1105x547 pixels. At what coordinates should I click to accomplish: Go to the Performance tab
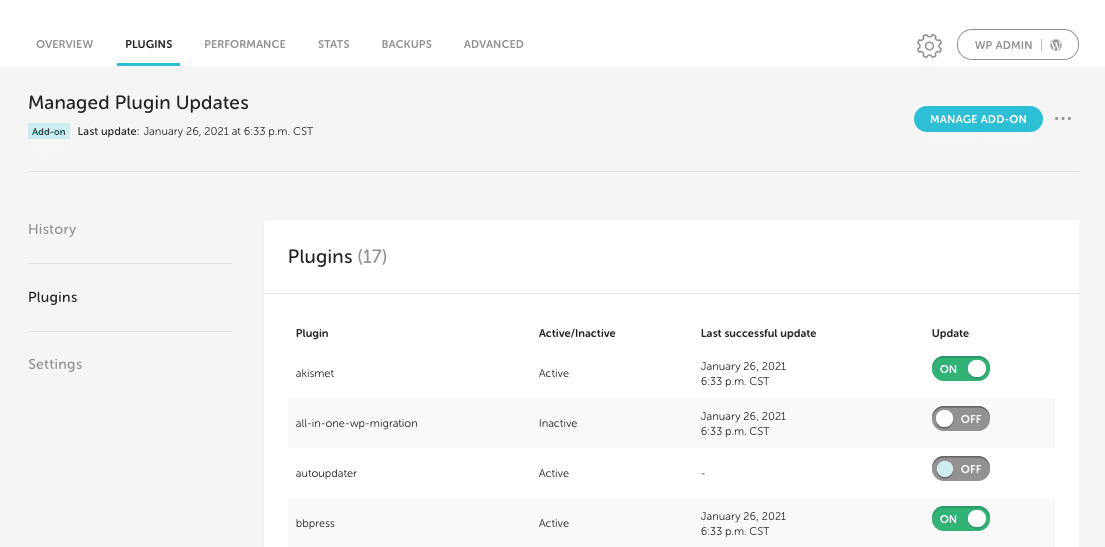pyautogui.click(x=244, y=44)
